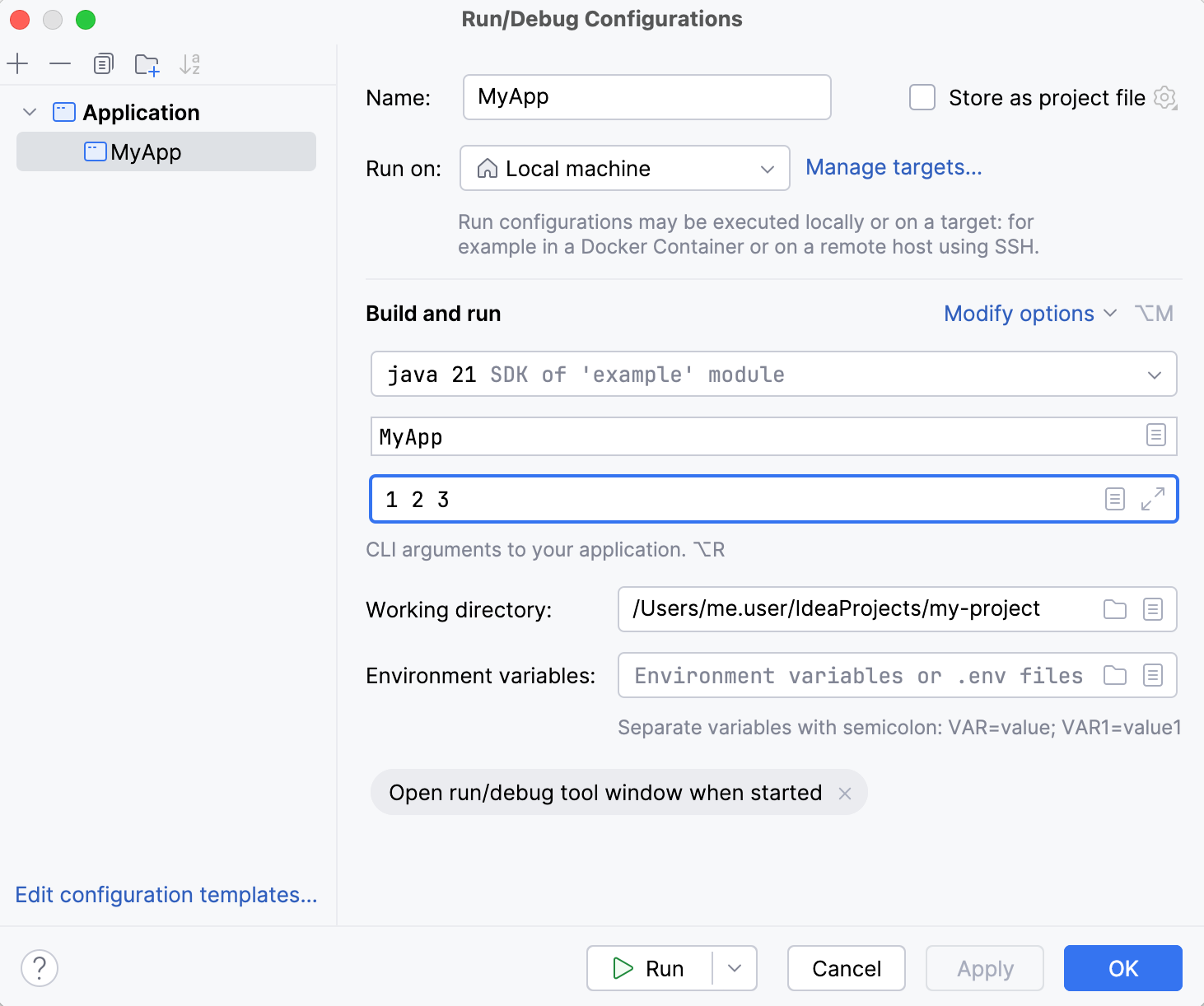
Task: Open Edit configuration templates
Action: [x=166, y=895]
